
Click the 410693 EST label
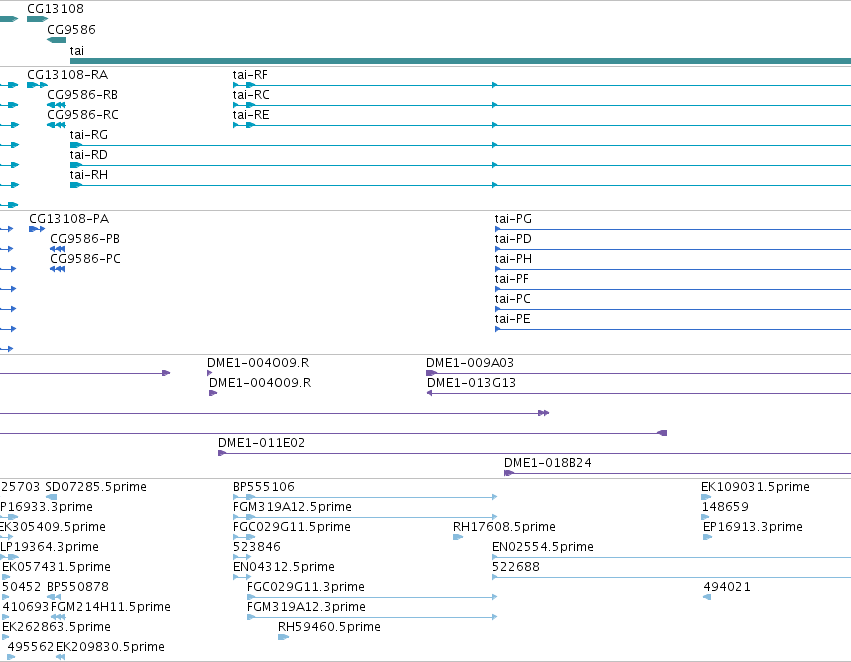click(x=26, y=607)
